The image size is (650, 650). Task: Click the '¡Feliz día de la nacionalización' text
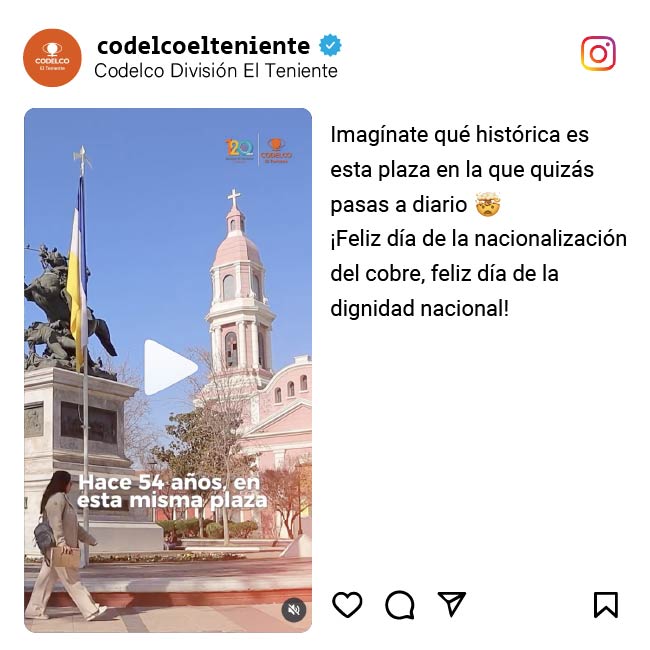(x=478, y=239)
